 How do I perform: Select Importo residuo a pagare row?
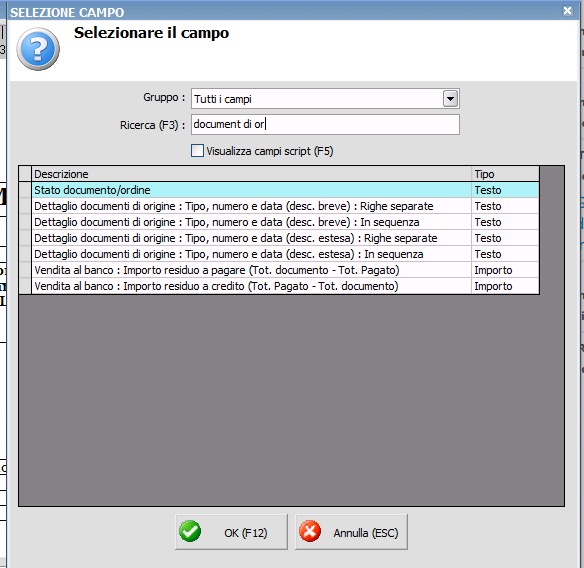285,270
